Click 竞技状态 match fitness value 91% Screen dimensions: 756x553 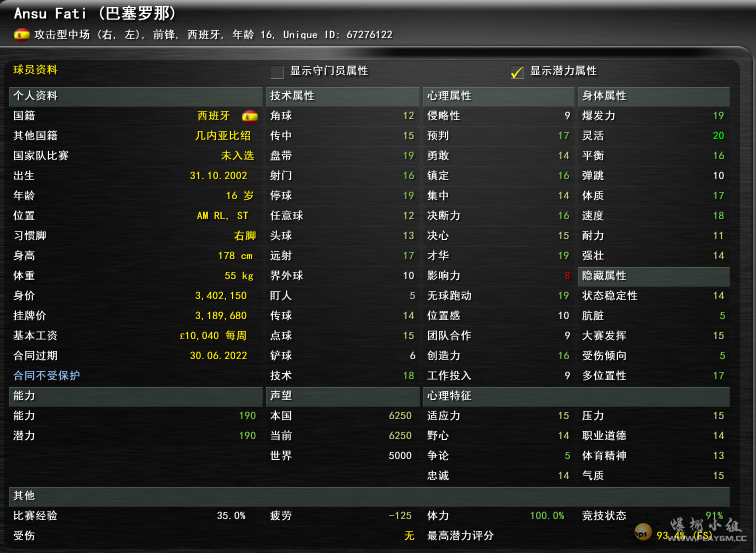pos(715,516)
